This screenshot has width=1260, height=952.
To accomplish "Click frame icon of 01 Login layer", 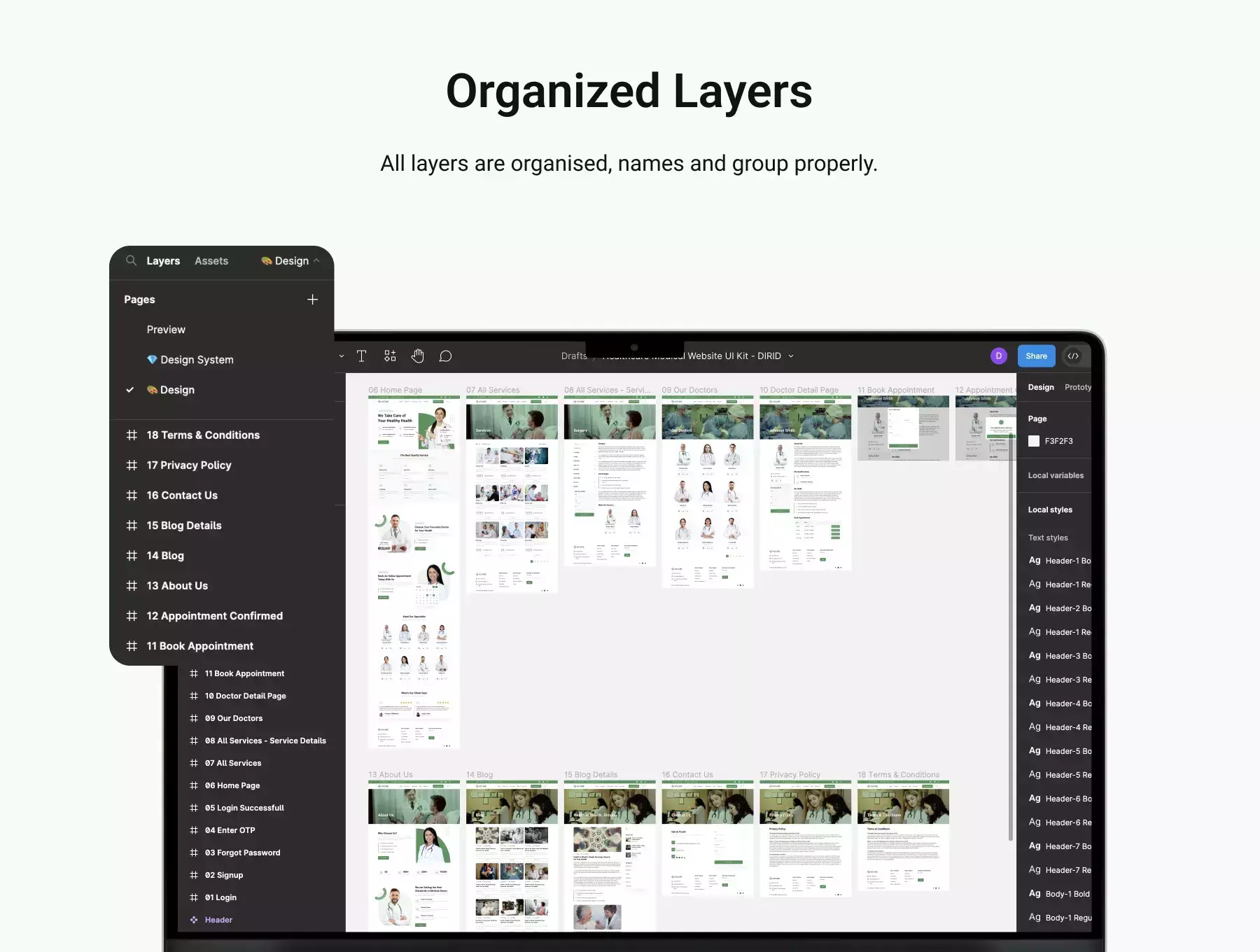I will pyautogui.click(x=194, y=897).
